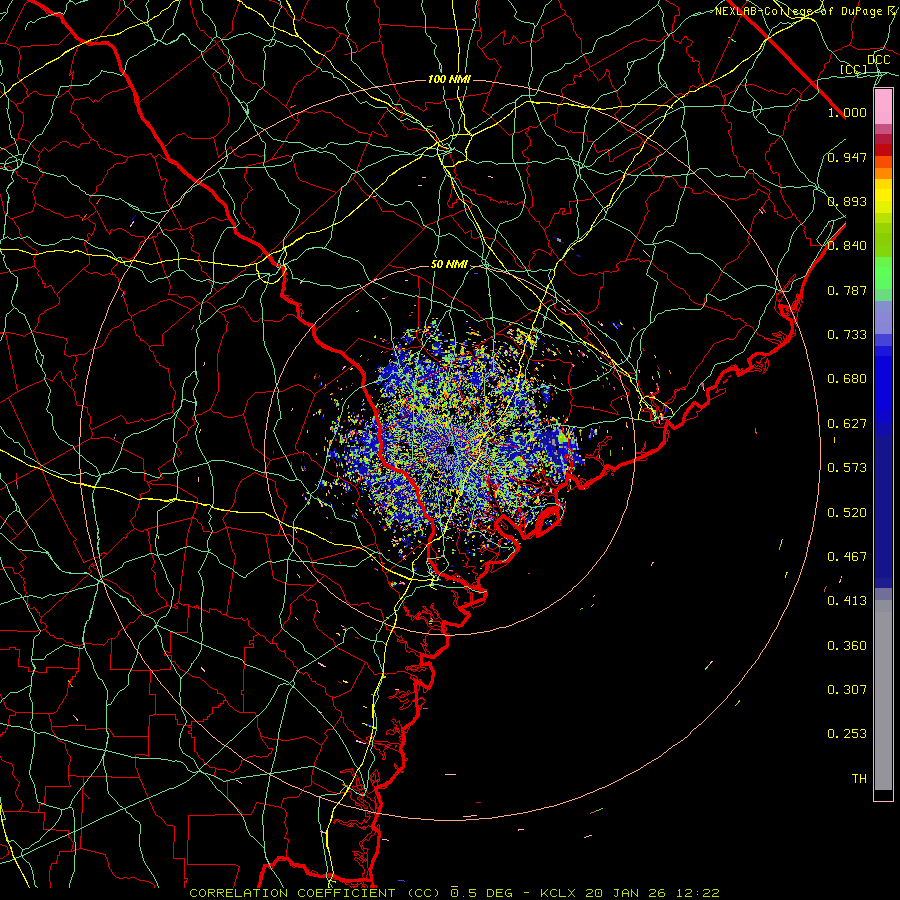Click the 0.627 scale value

[847, 424]
